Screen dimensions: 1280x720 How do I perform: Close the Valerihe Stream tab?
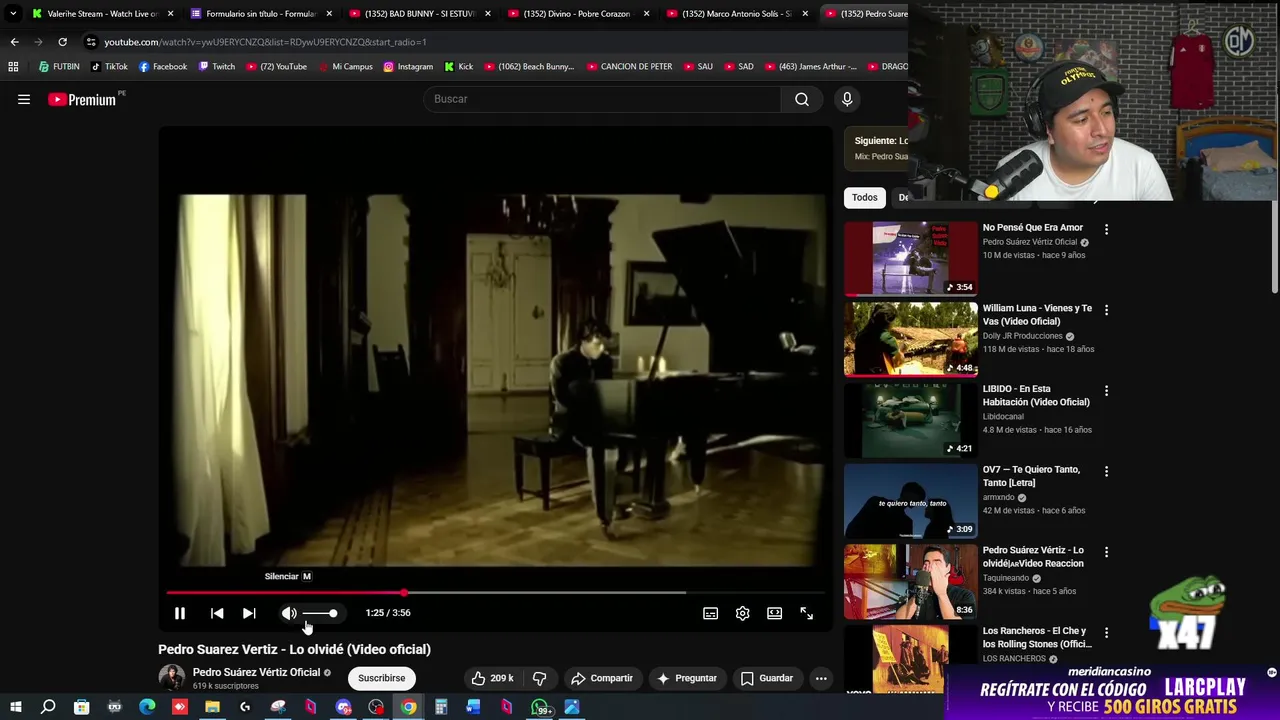pyautogui.click(x=170, y=14)
